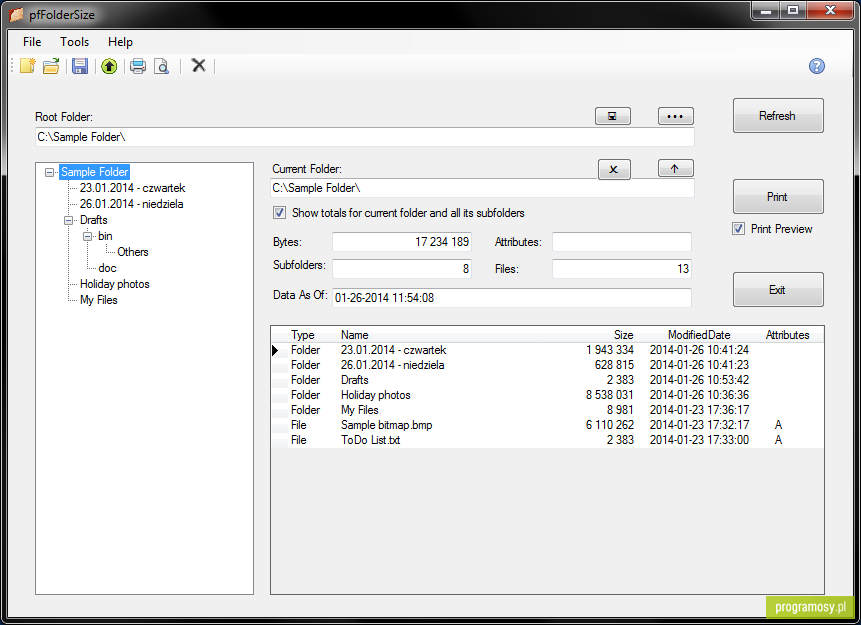The image size is (861, 625).
Task: Click the black X toolbar icon
Action: point(198,65)
